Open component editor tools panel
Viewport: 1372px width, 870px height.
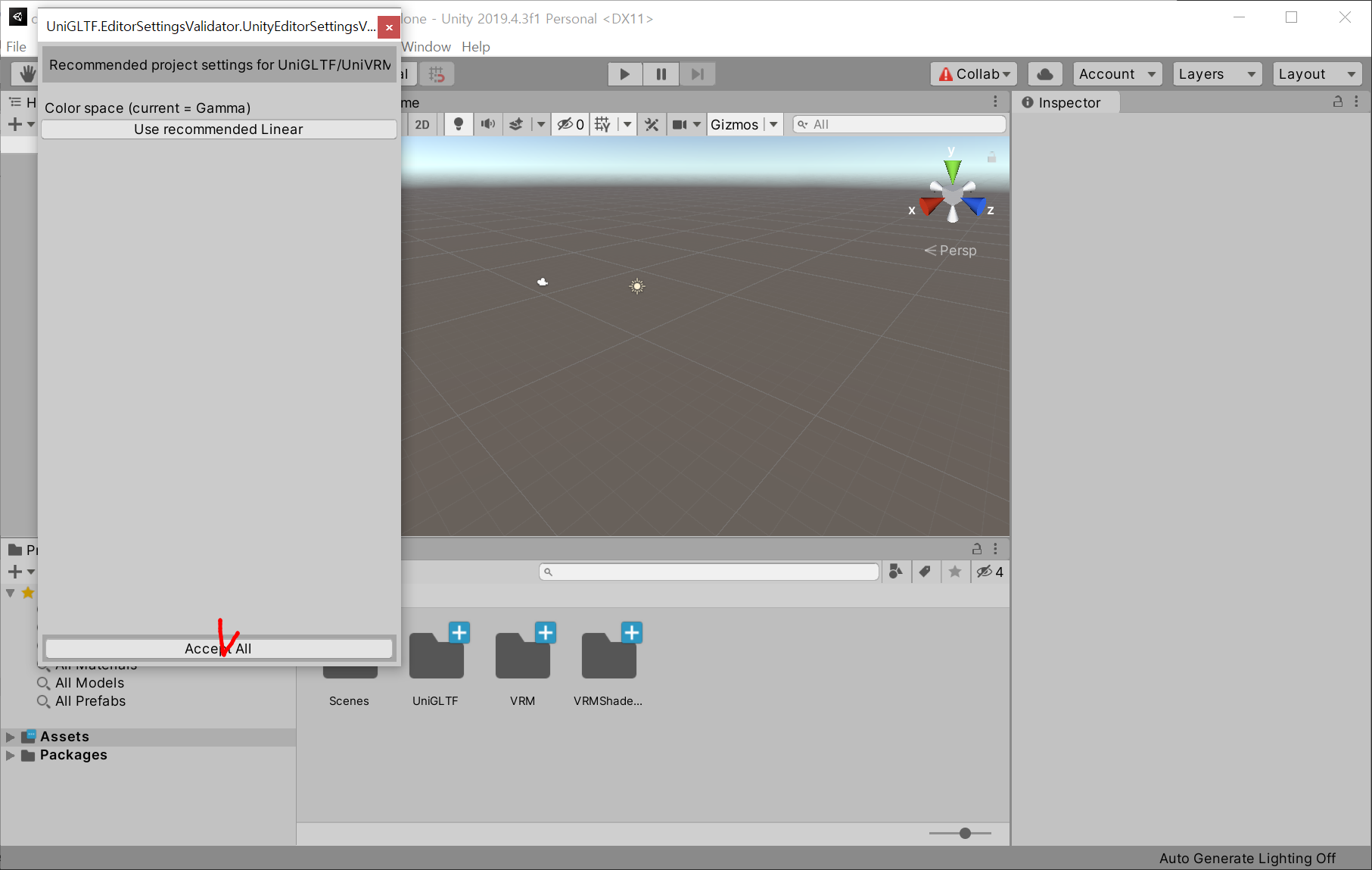(652, 125)
